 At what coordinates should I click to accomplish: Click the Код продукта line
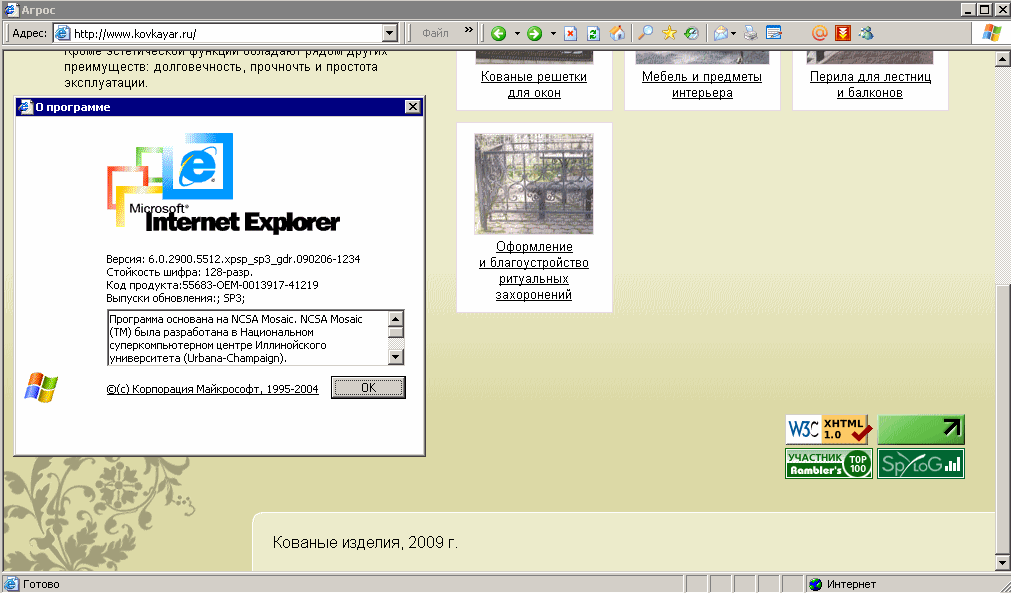tap(212, 285)
